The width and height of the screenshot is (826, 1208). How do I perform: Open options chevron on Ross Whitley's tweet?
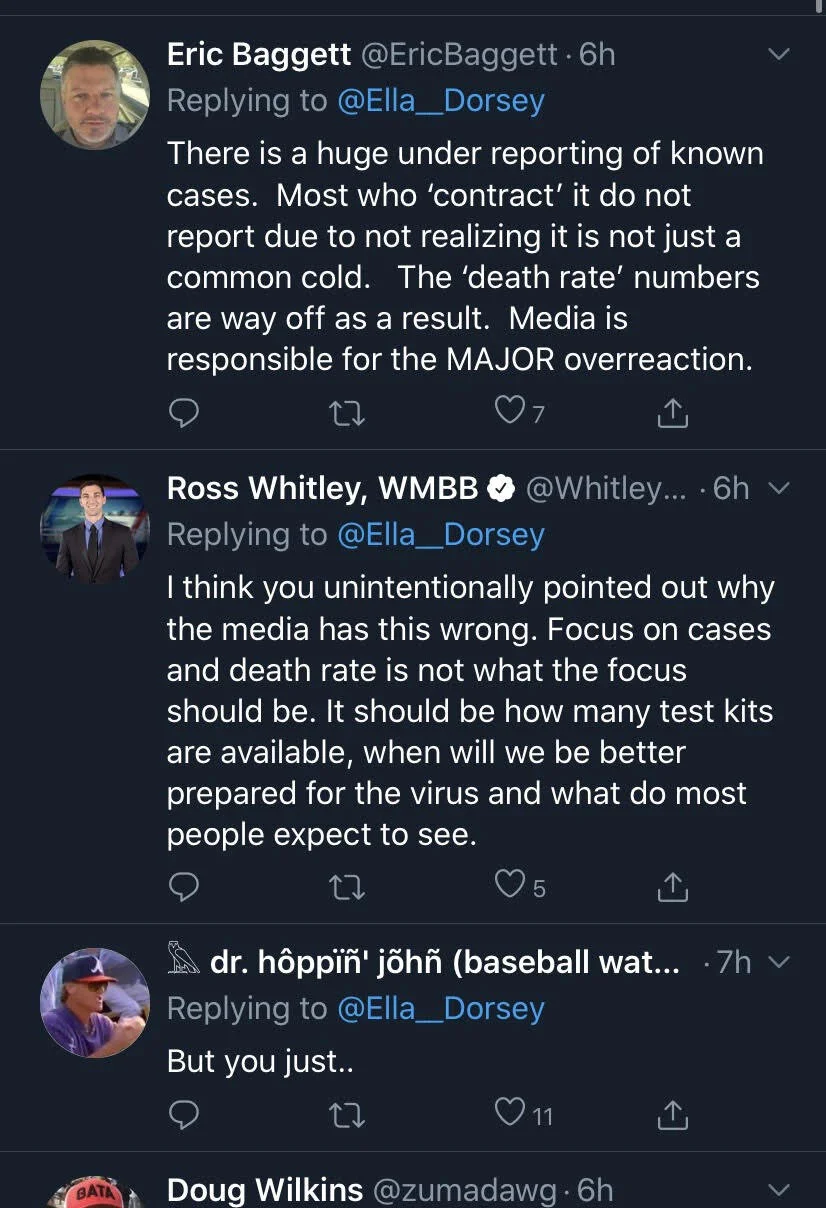point(778,488)
